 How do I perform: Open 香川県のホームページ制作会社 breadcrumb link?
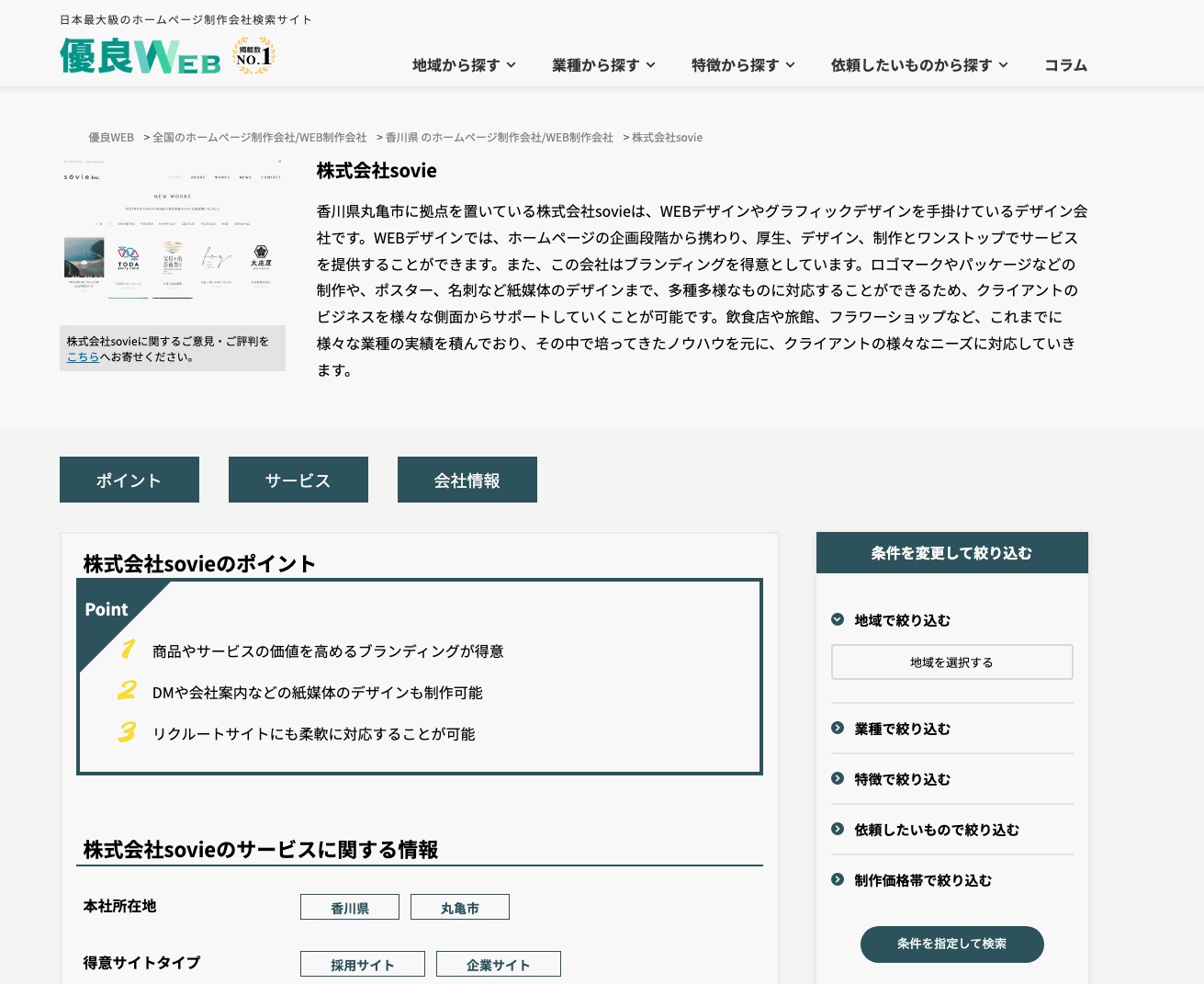[x=499, y=138]
